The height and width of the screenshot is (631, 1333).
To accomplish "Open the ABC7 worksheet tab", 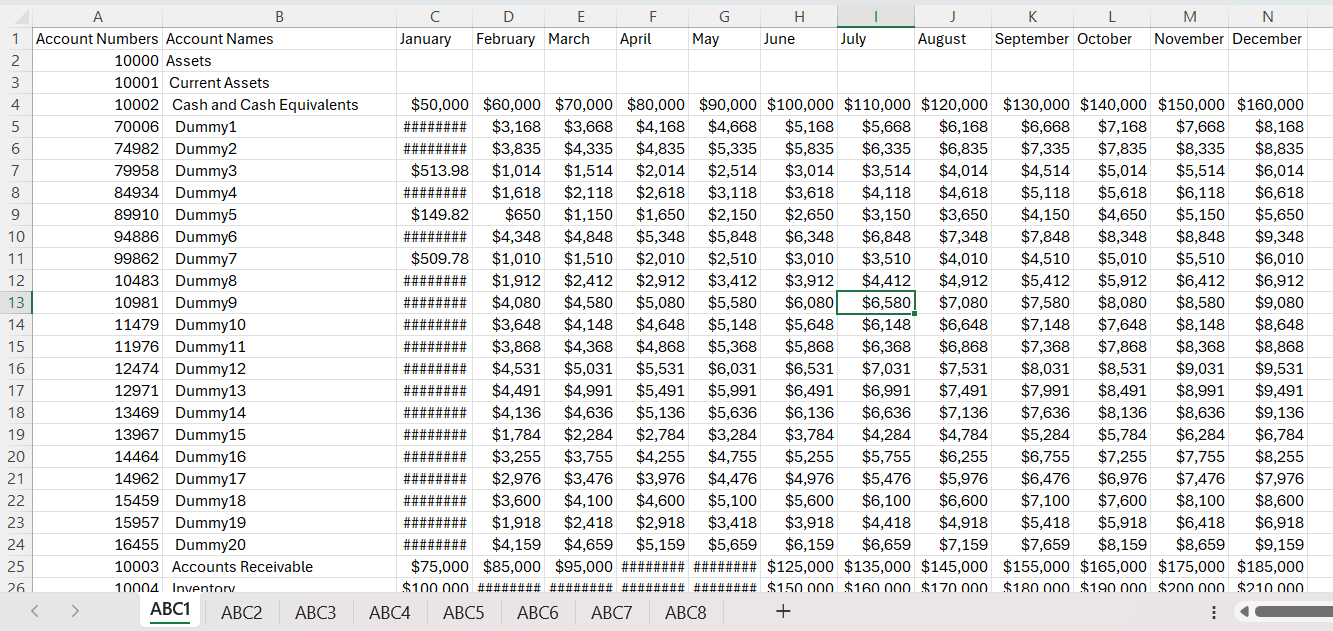I will (x=611, y=612).
